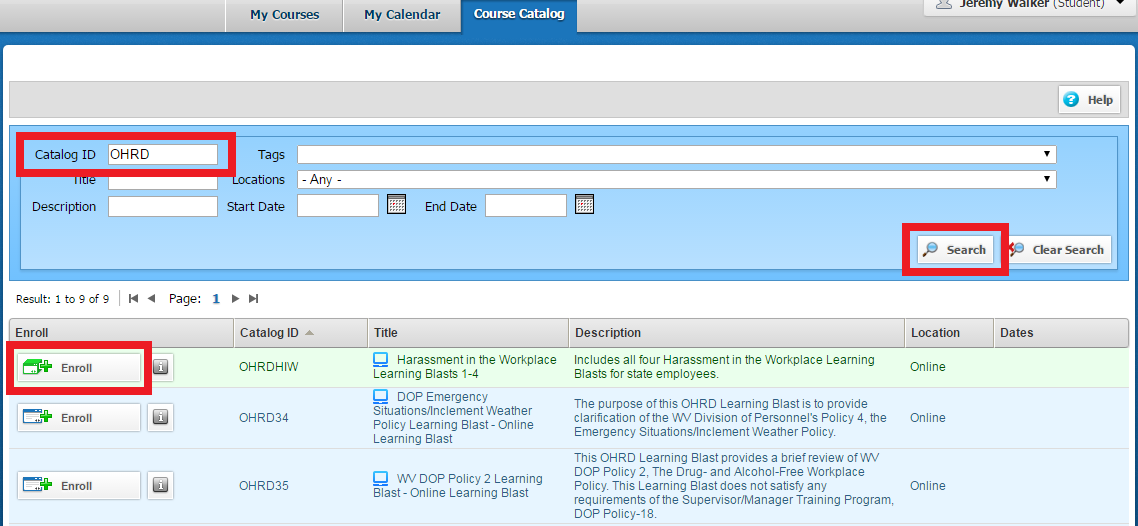This screenshot has width=1138, height=526.
Task: Enroll in the OHRD35 course
Action: [x=79, y=485]
